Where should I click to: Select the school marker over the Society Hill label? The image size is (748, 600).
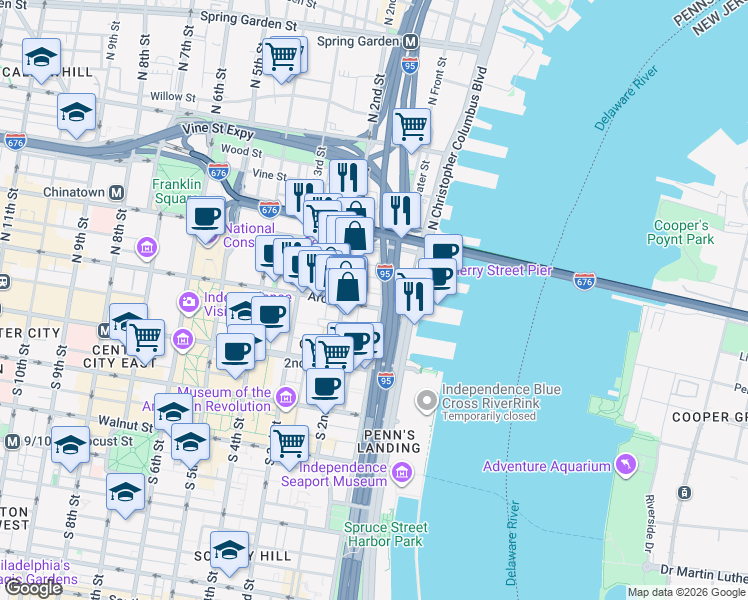229,551
